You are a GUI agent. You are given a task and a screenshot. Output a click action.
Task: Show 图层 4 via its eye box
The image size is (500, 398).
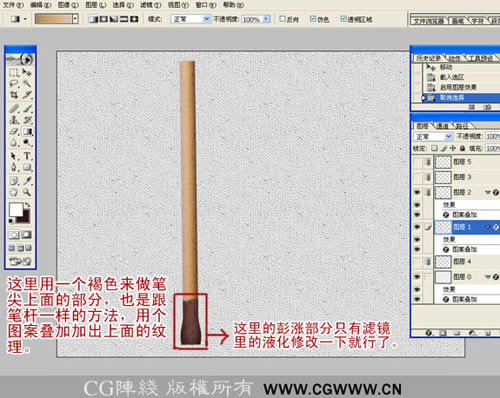[417, 262]
